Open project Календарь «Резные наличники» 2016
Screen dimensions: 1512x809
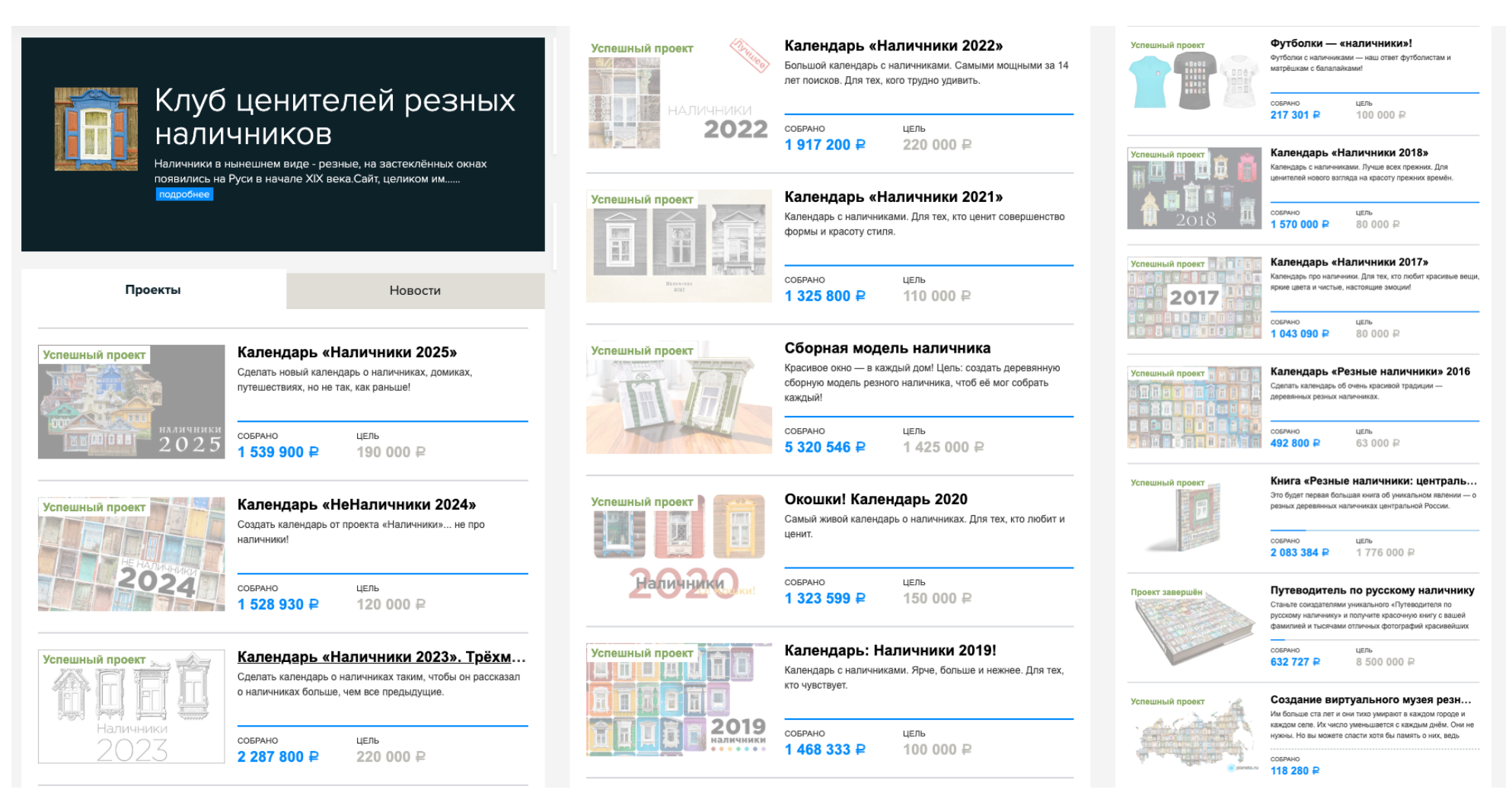pyautogui.click(x=1370, y=372)
